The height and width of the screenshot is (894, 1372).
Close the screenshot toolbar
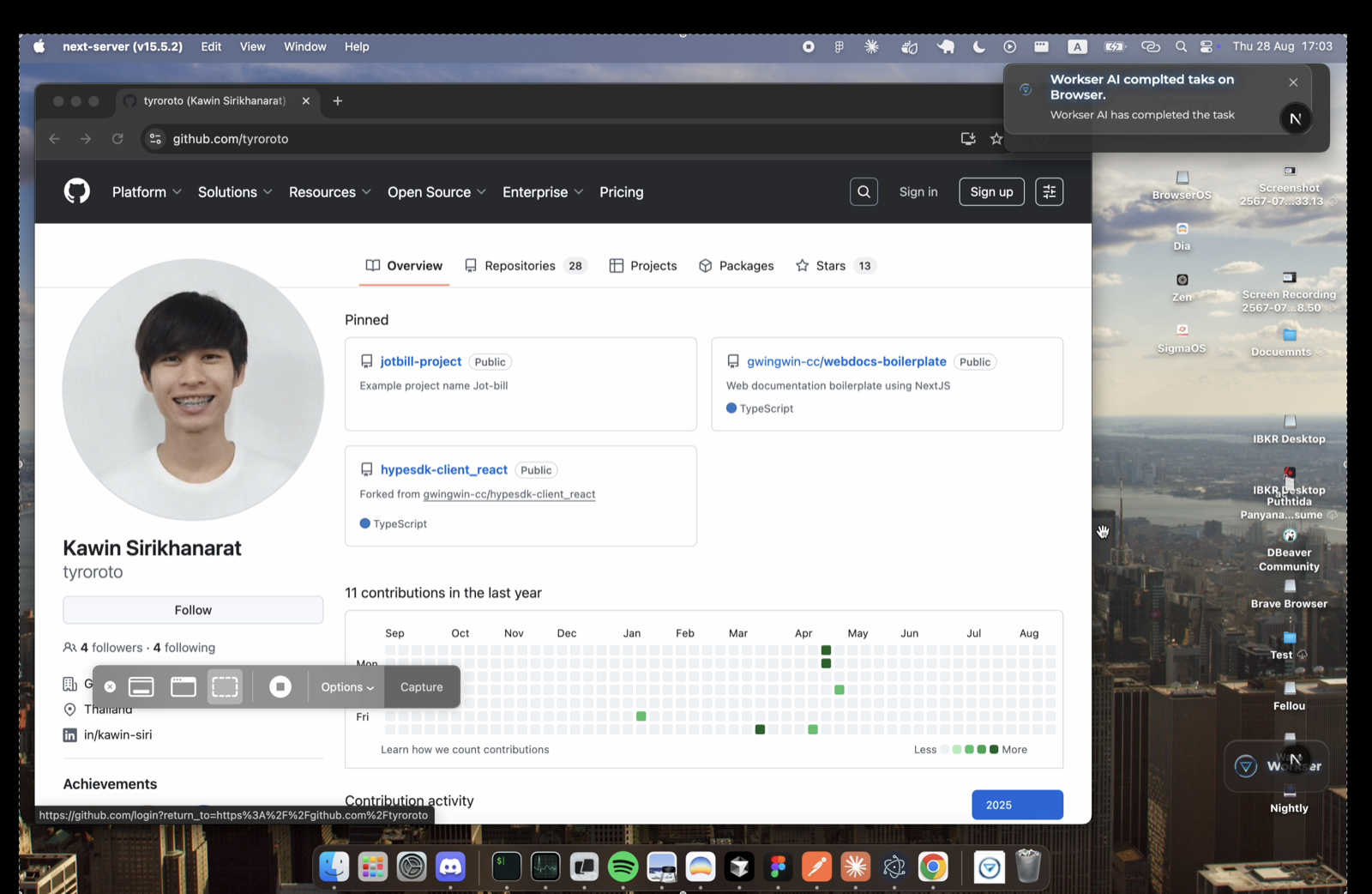[110, 687]
